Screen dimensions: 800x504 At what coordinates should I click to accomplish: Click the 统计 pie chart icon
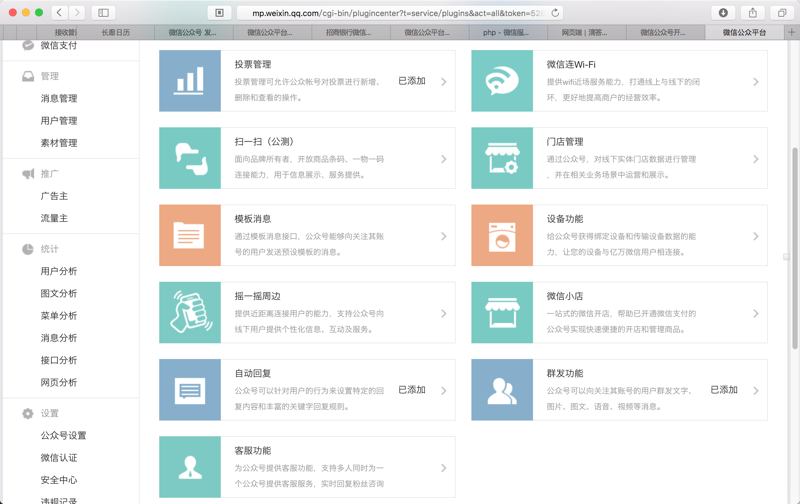(28, 249)
